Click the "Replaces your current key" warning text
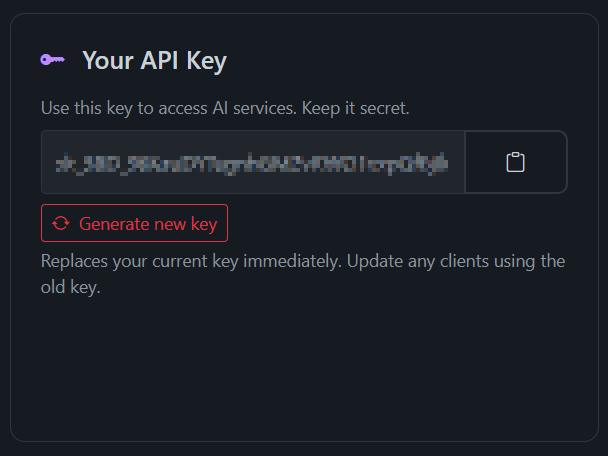The height and width of the screenshot is (456, 608). (150, 262)
